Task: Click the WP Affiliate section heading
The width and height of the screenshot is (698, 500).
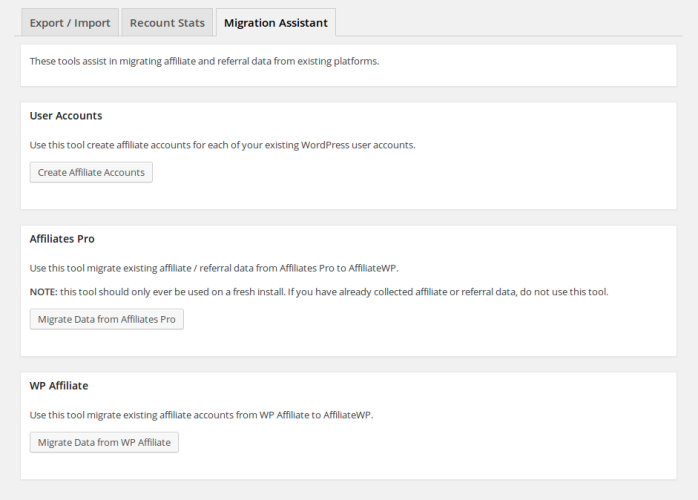Action: (x=59, y=386)
